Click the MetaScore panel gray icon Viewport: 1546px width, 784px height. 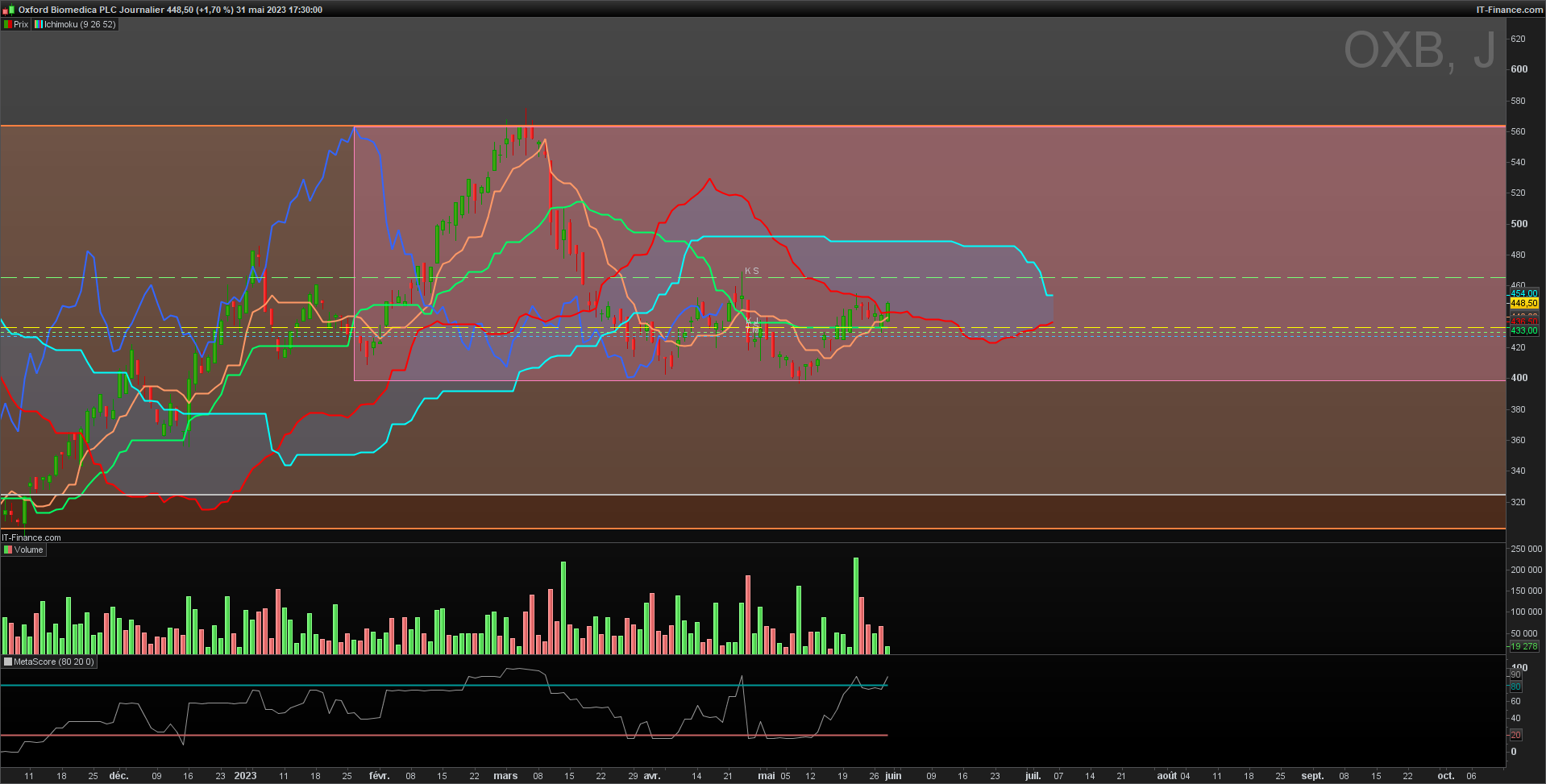[8, 662]
